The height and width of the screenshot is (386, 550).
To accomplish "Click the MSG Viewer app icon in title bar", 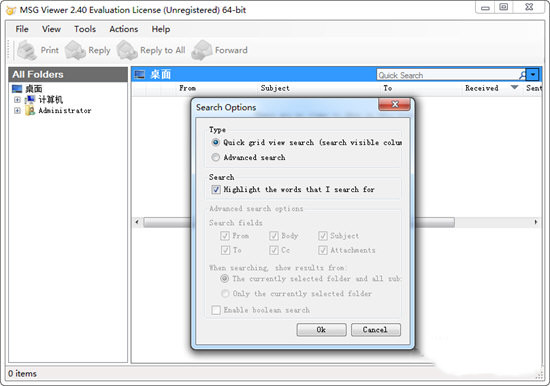I will 11,10.
